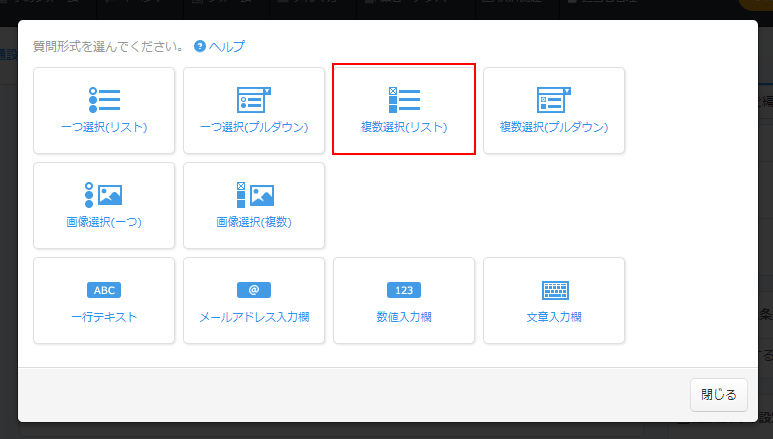Open the ヘルプ link
Screen dimensions: 773x439
coord(227,46)
